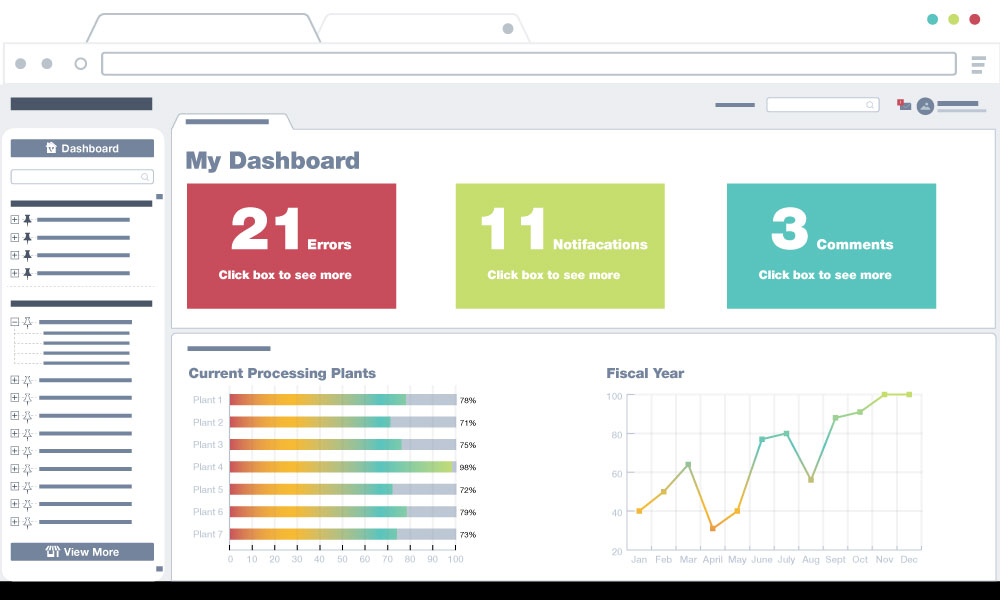Click the magnifier icon in the sidebar search box

coord(145,177)
